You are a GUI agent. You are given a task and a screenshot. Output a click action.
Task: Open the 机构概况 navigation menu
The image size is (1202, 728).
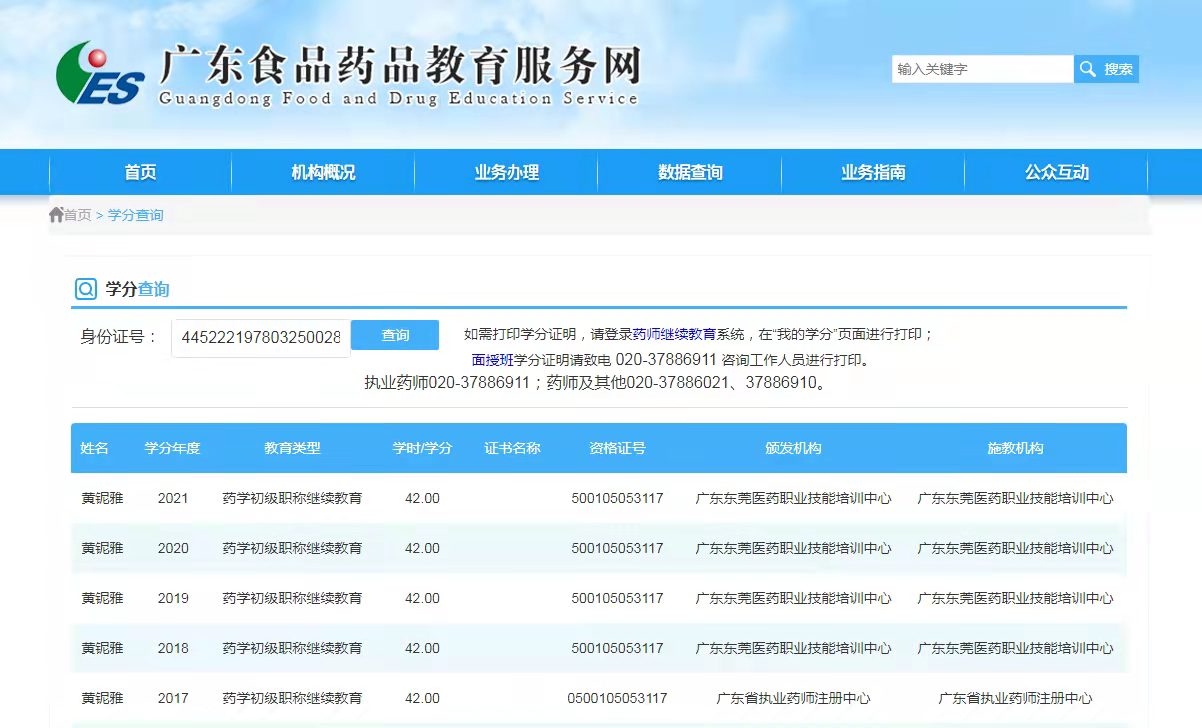click(x=323, y=172)
